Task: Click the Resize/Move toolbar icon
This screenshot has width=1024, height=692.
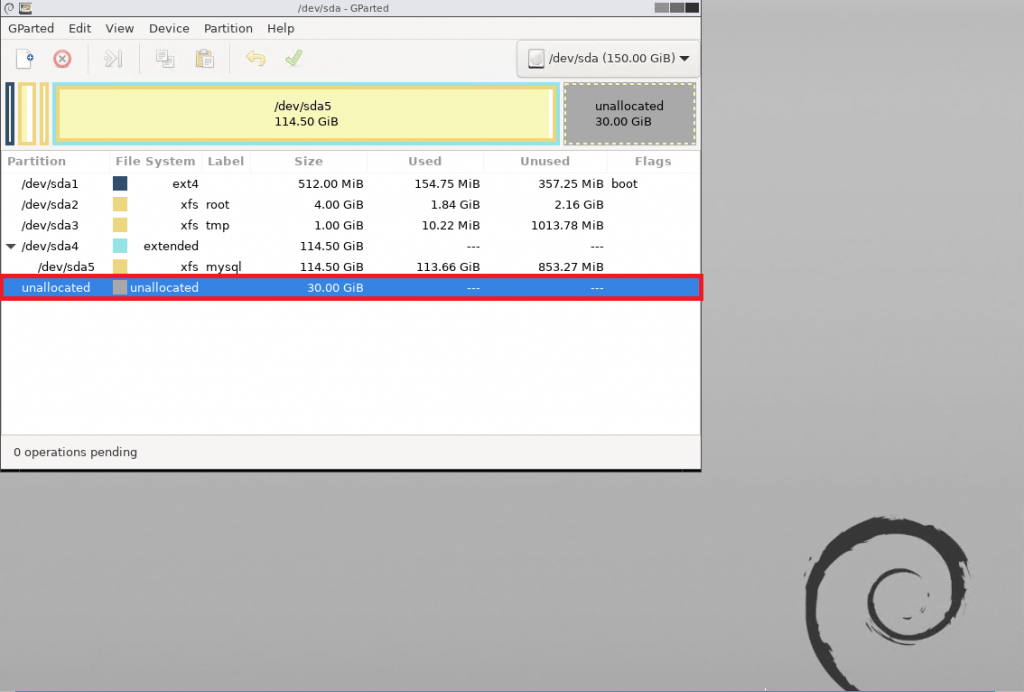Action: [113, 59]
